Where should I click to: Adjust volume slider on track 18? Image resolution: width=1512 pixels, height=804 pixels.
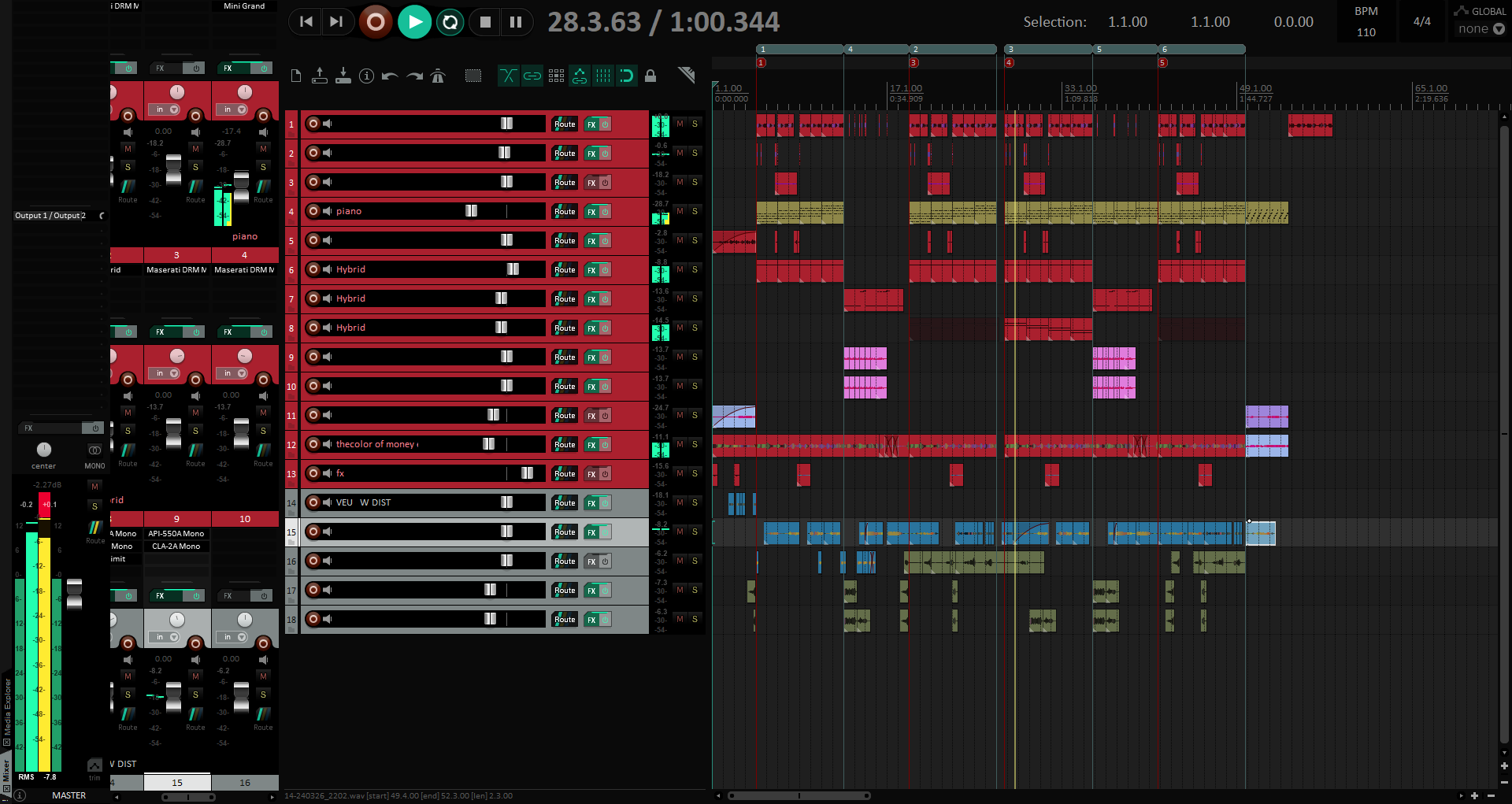(x=490, y=619)
